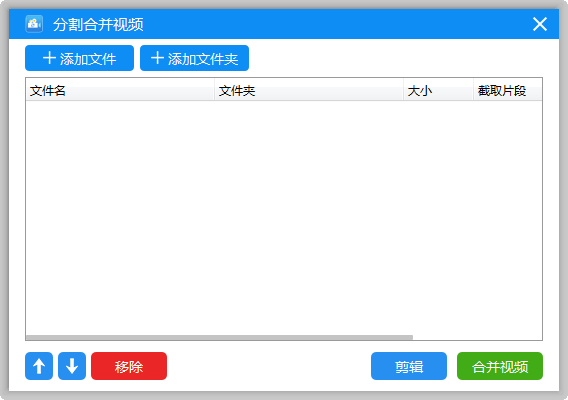Screen dimensions: 568x400
Task: Close the 分割合并视频 dialog window
Action: pyautogui.click(x=540, y=24)
